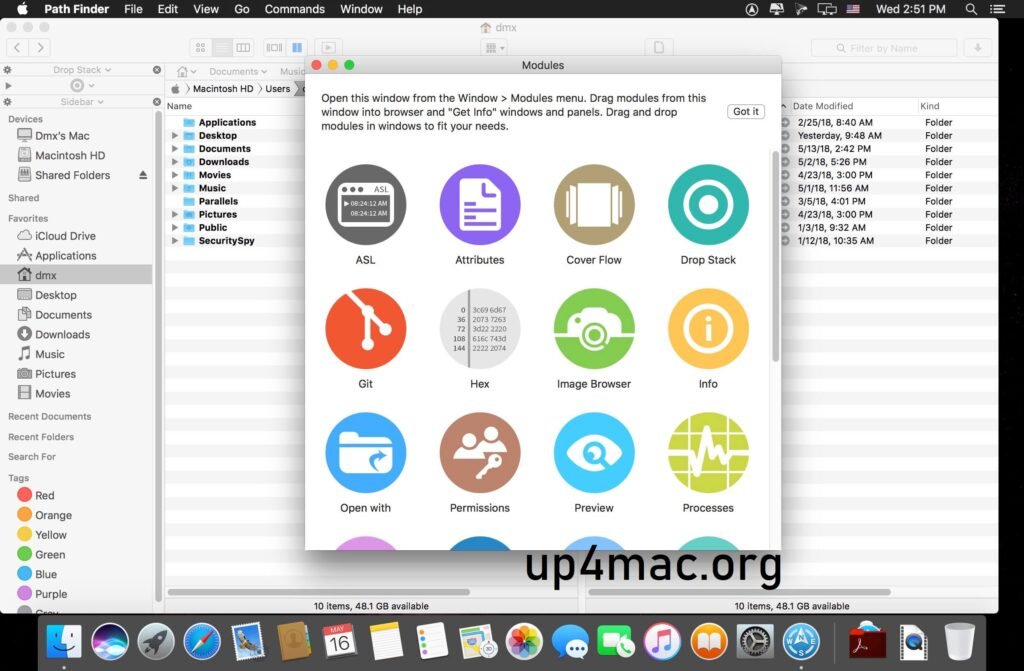Select the ASL module icon
This screenshot has height=671, width=1024.
[x=365, y=205]
